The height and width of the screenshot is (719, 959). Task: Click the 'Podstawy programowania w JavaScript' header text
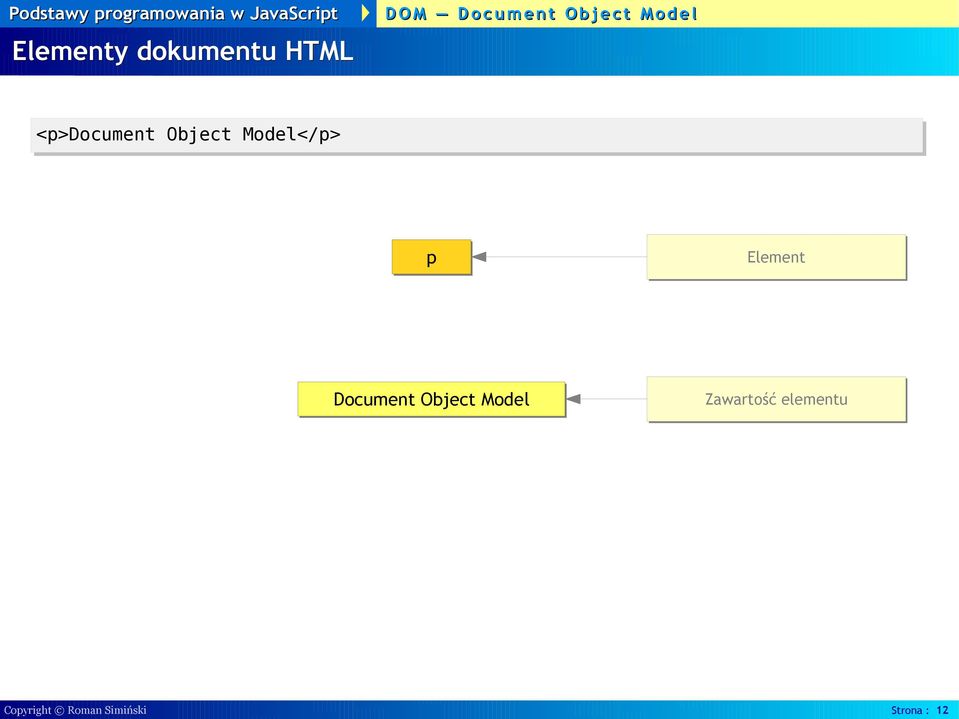point(173,13)
